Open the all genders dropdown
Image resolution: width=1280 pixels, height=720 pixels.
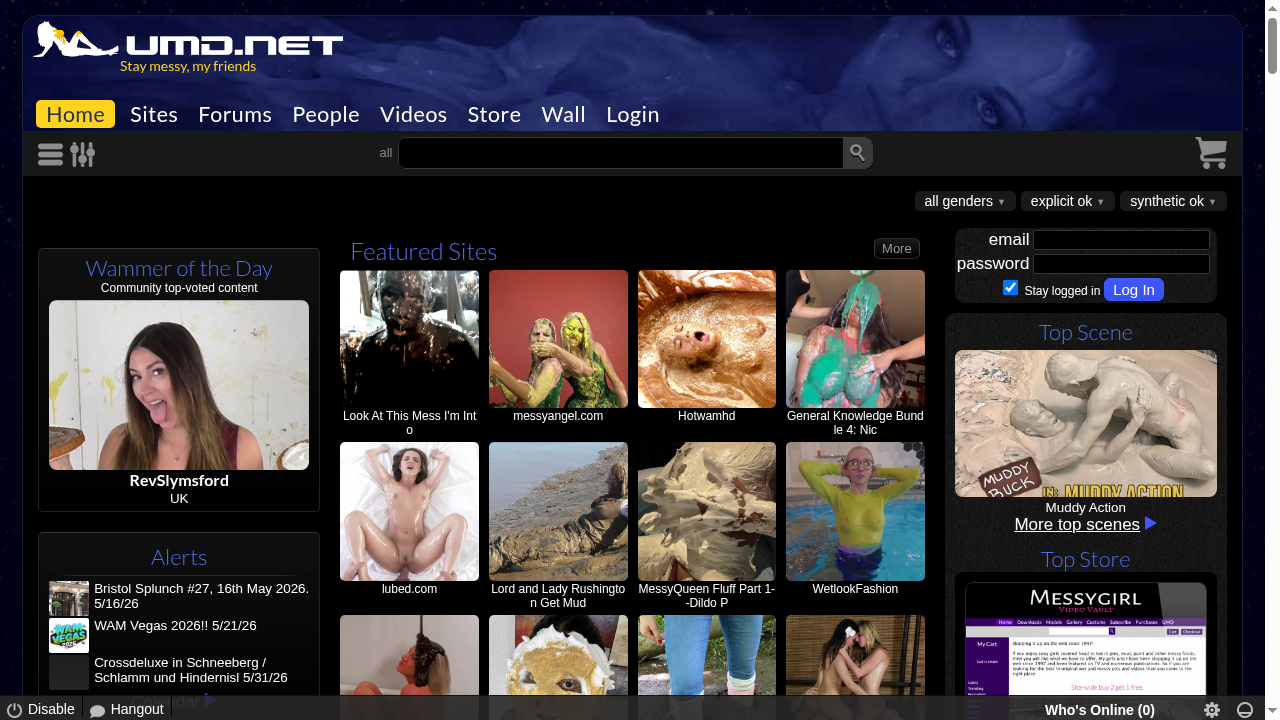pos(964,201)
